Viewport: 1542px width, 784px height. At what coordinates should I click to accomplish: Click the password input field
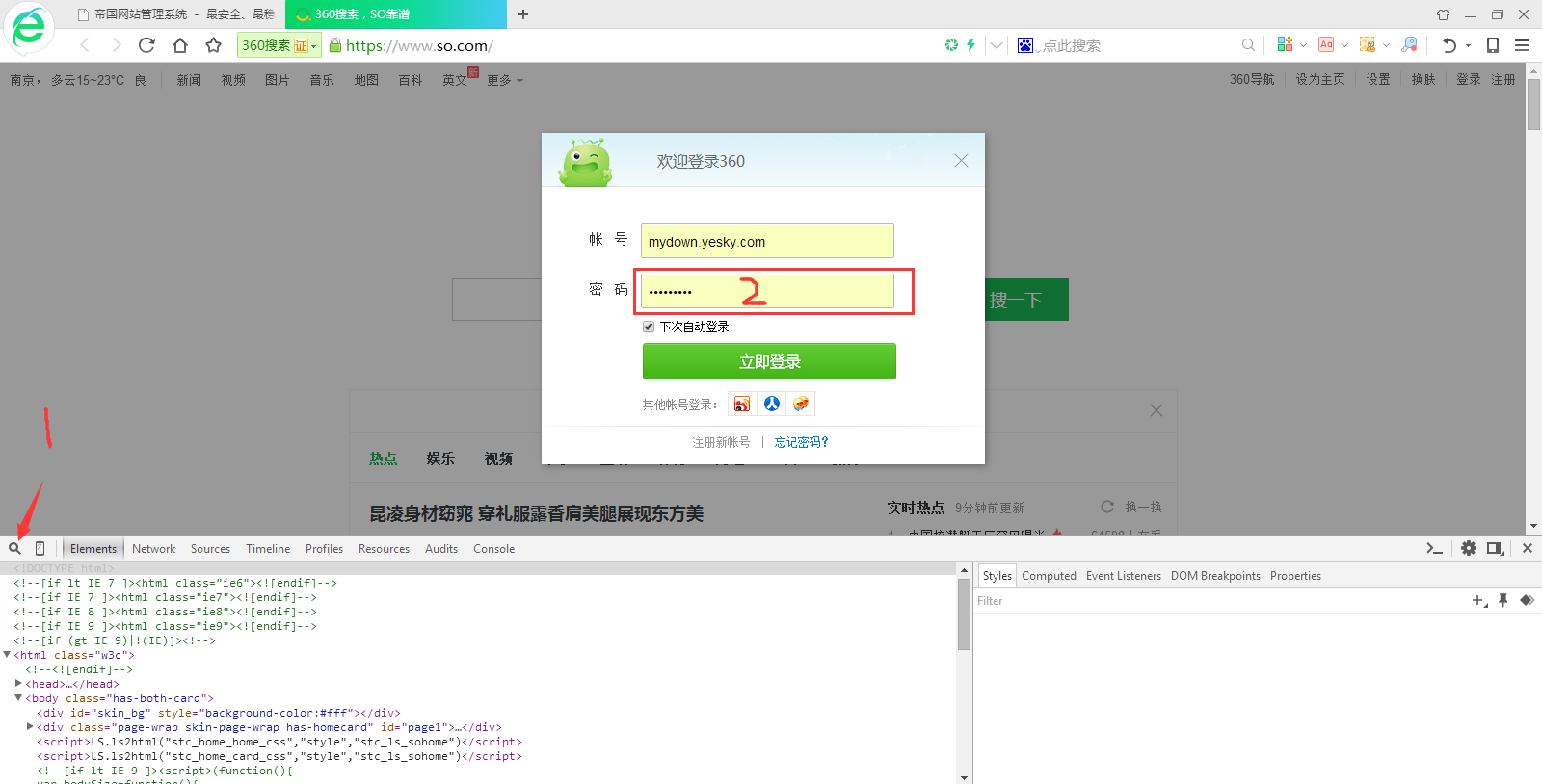click(767, 291)
